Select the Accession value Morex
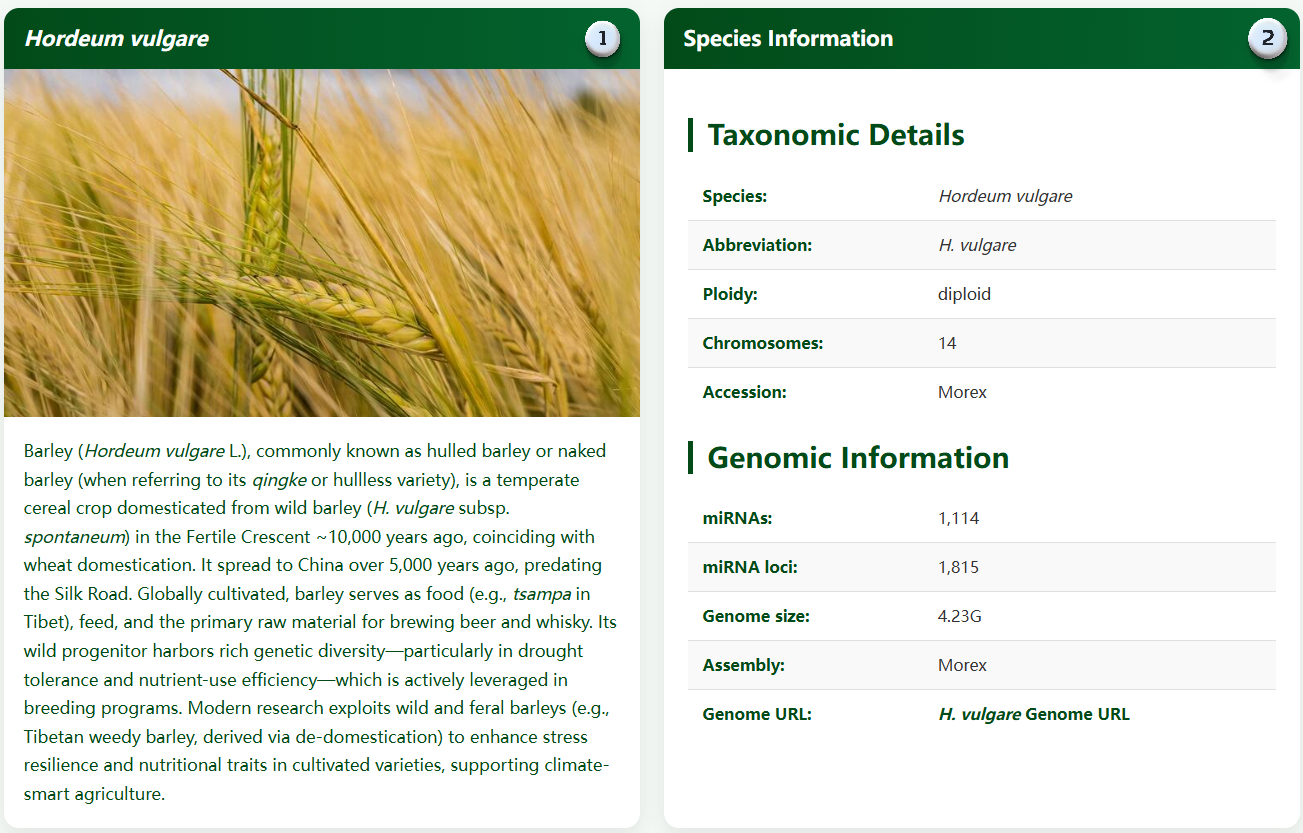Image resolution: width=1303 pixels, height=833 pixels. [962, 392]
